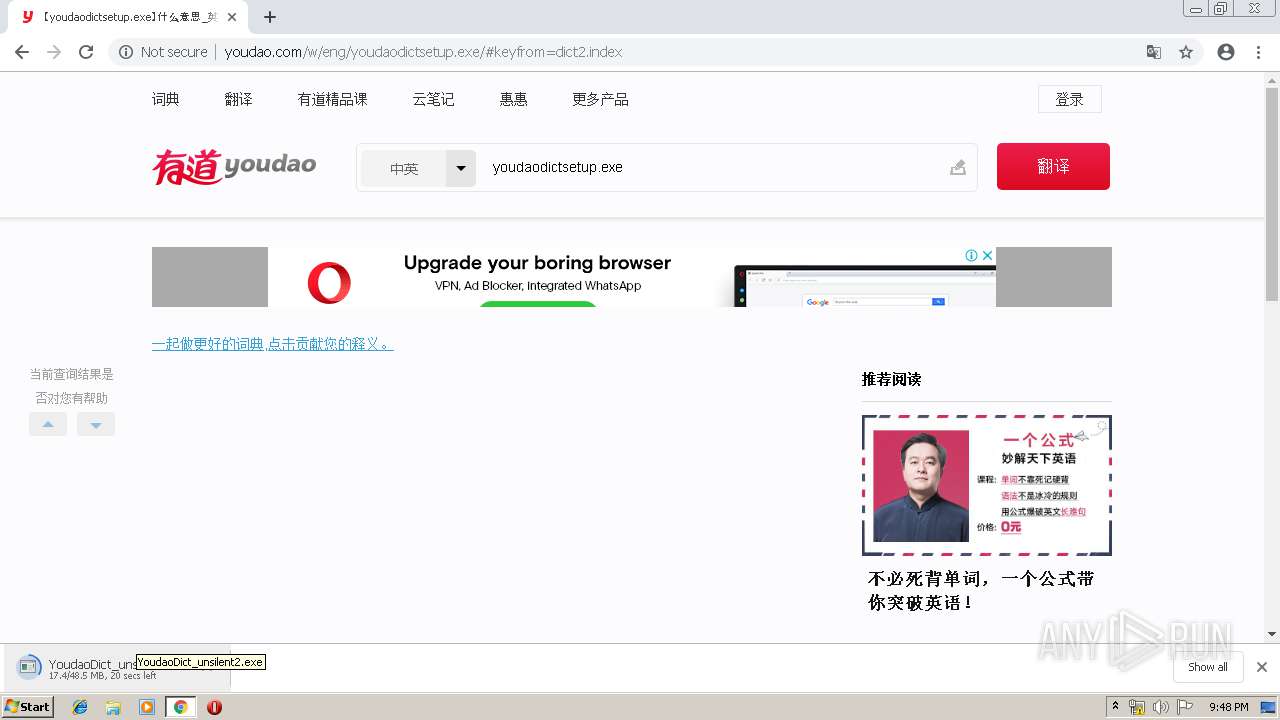This screenshot has height=720, width=1280.
Task: Open the 有道精品课 nav item
Action: 333,99
